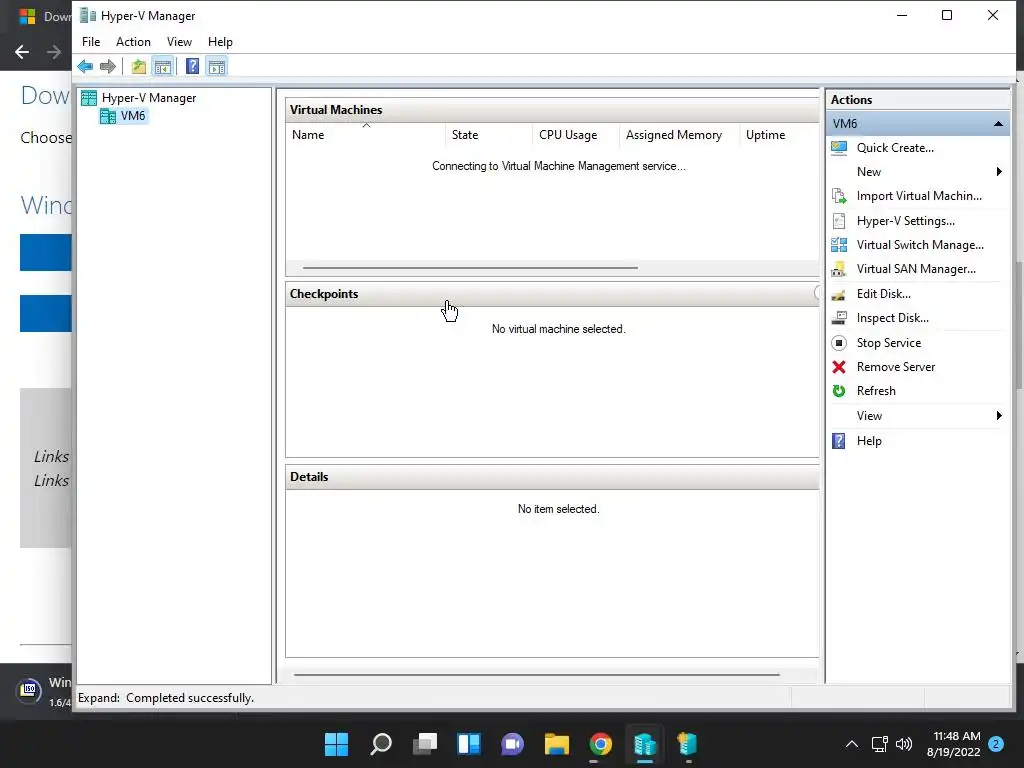Click the Checkpoints panel header
Image resolution: width=1024 pixels, height=768 pixels.
[x=552, y=294]
